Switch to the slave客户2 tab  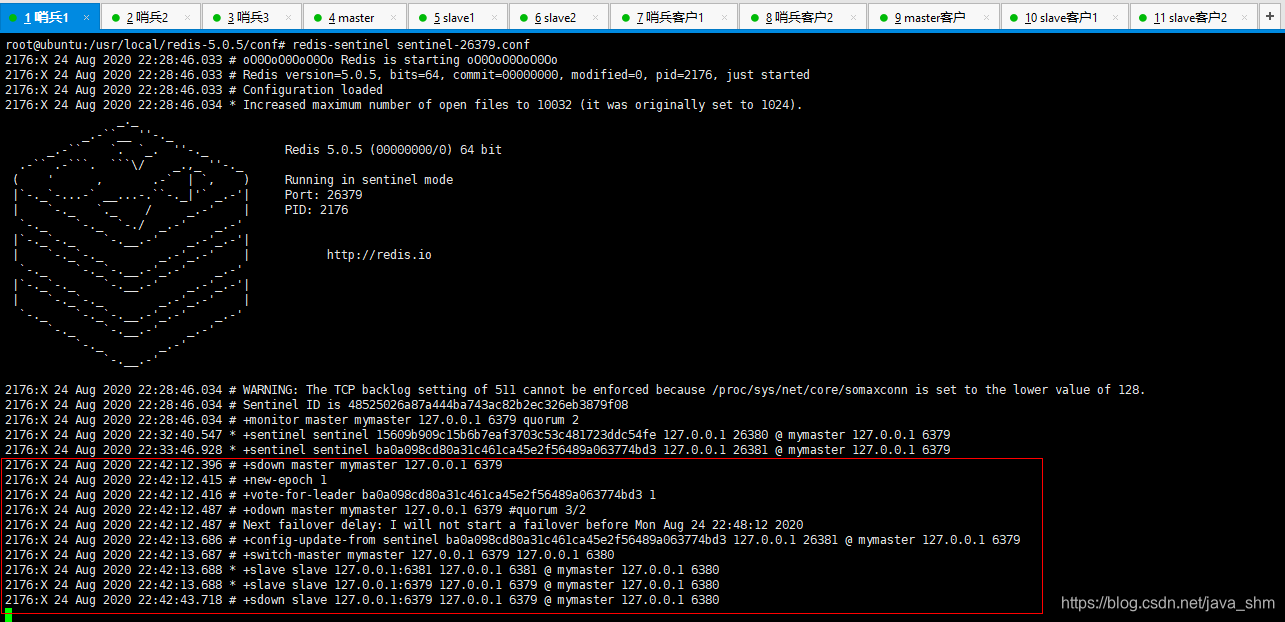1193,17
